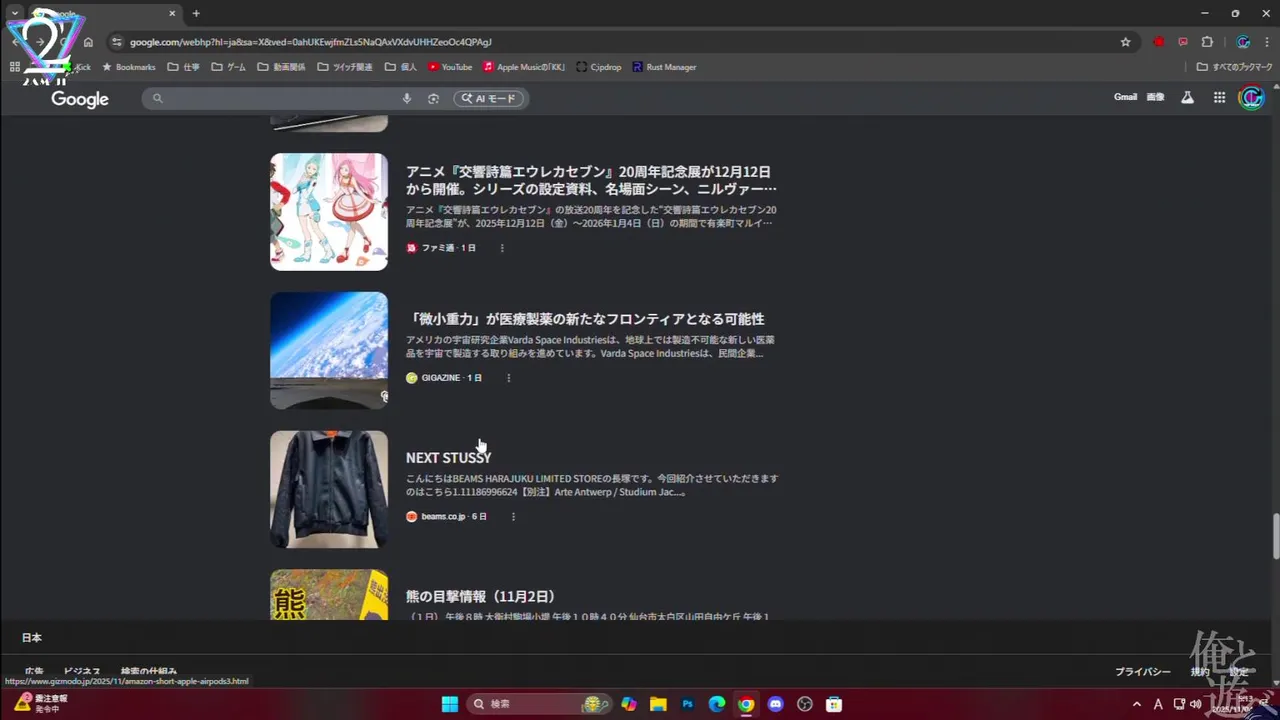Open Microsoft Edge from taskbar
The height and width of the screenshot is (720, 1280).
[x=717, y=704]
